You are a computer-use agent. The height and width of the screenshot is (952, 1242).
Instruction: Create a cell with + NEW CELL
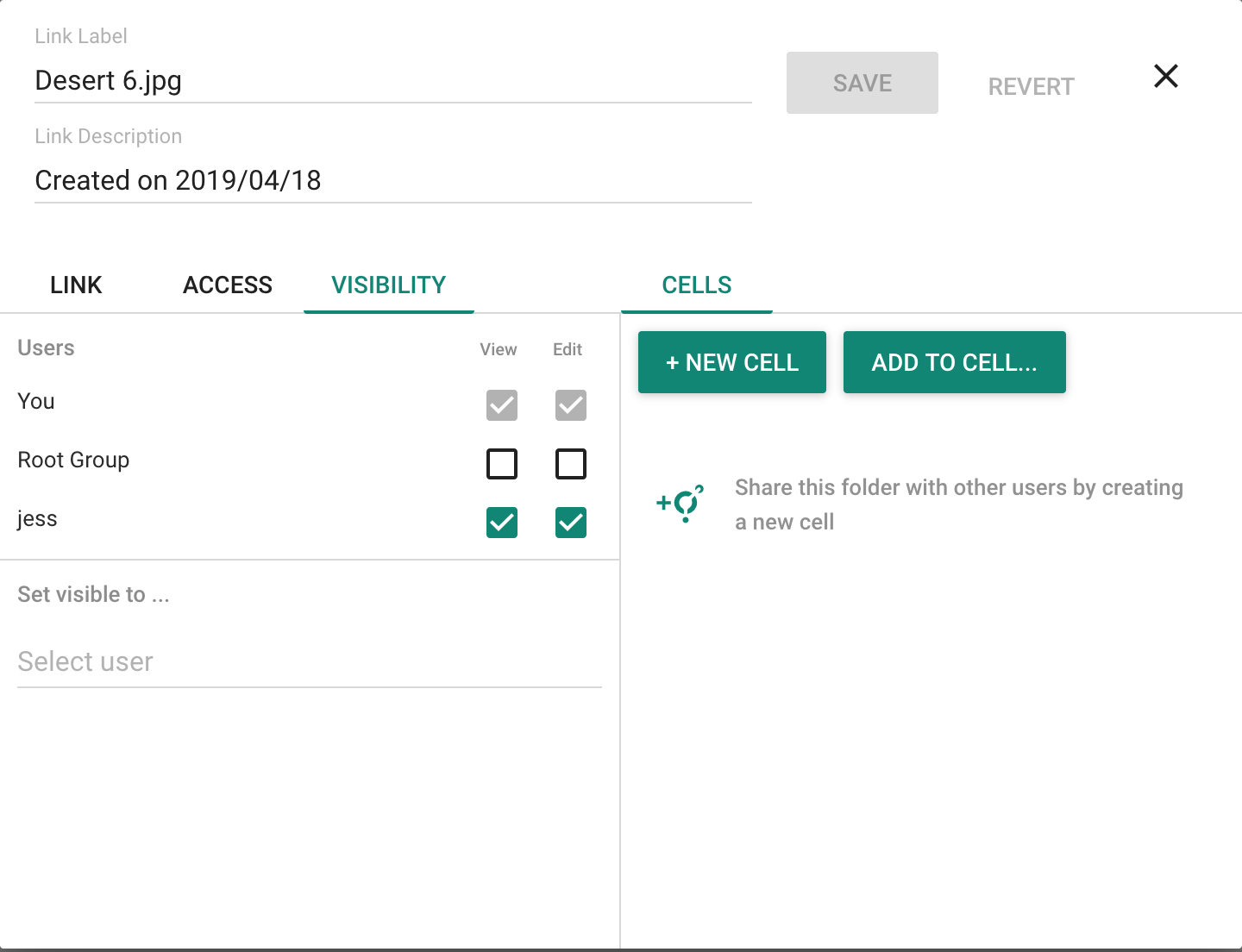tap(732, 362)
